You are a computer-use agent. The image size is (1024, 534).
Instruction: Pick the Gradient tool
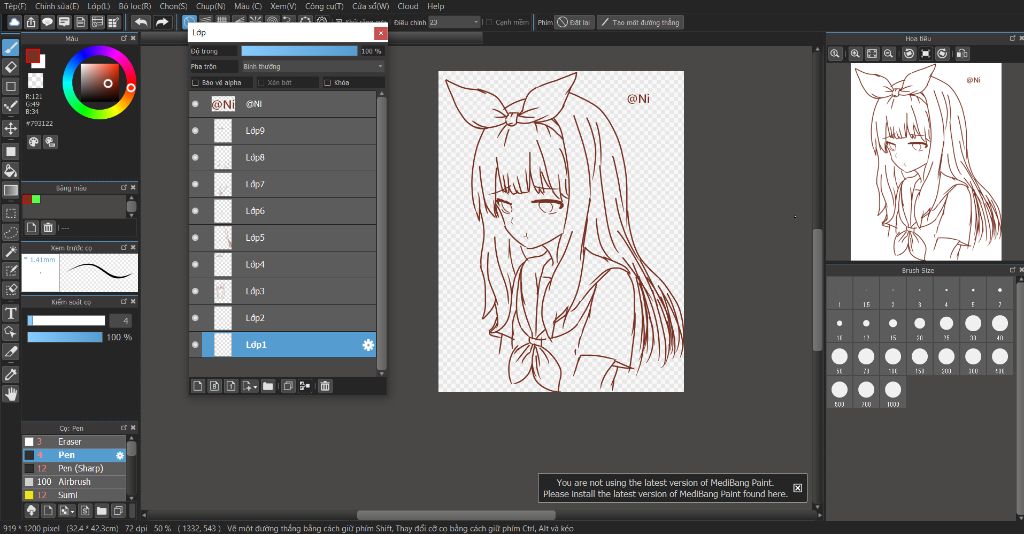(x=10, y=191)
